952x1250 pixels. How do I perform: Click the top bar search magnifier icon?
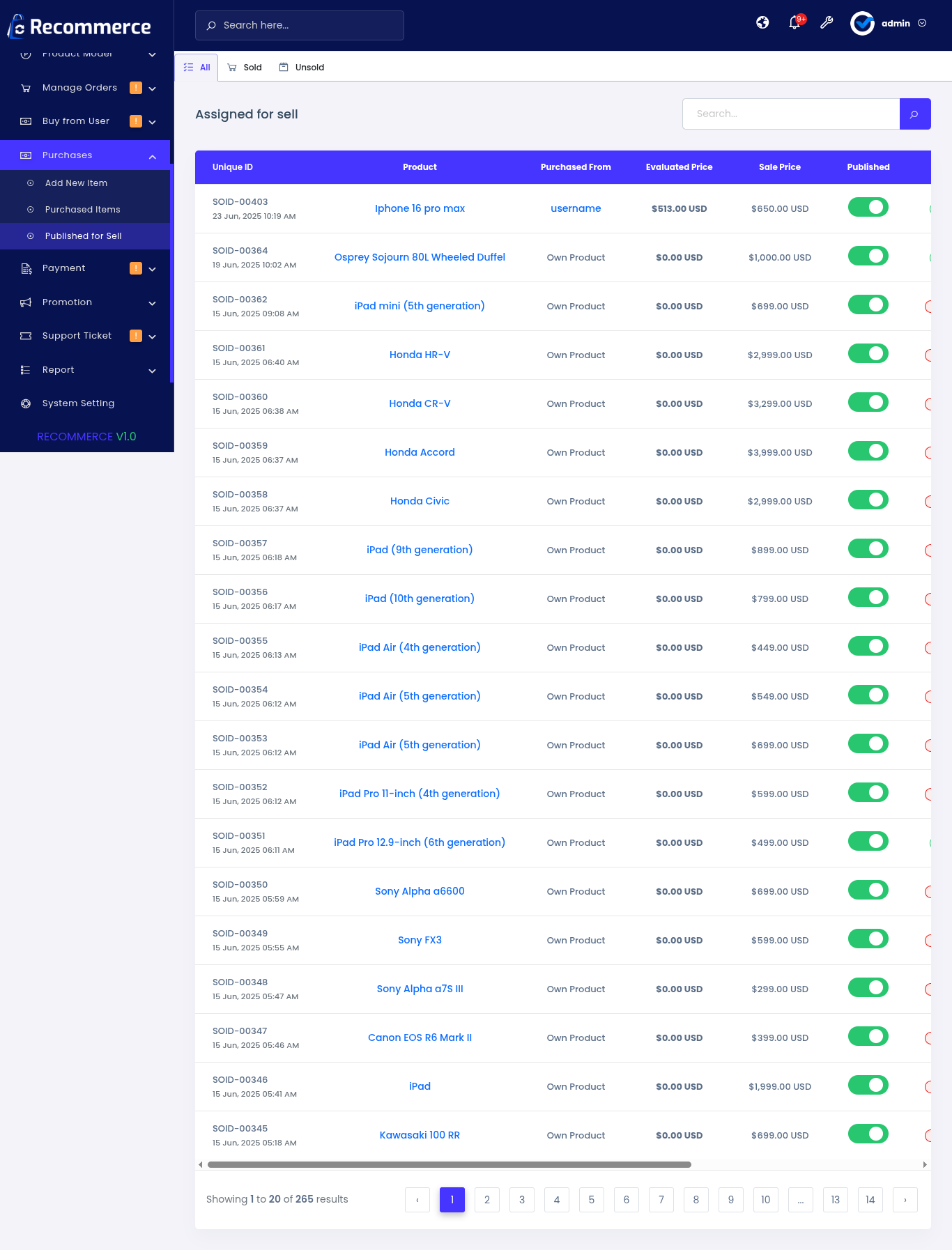click(x=211, y=25)
